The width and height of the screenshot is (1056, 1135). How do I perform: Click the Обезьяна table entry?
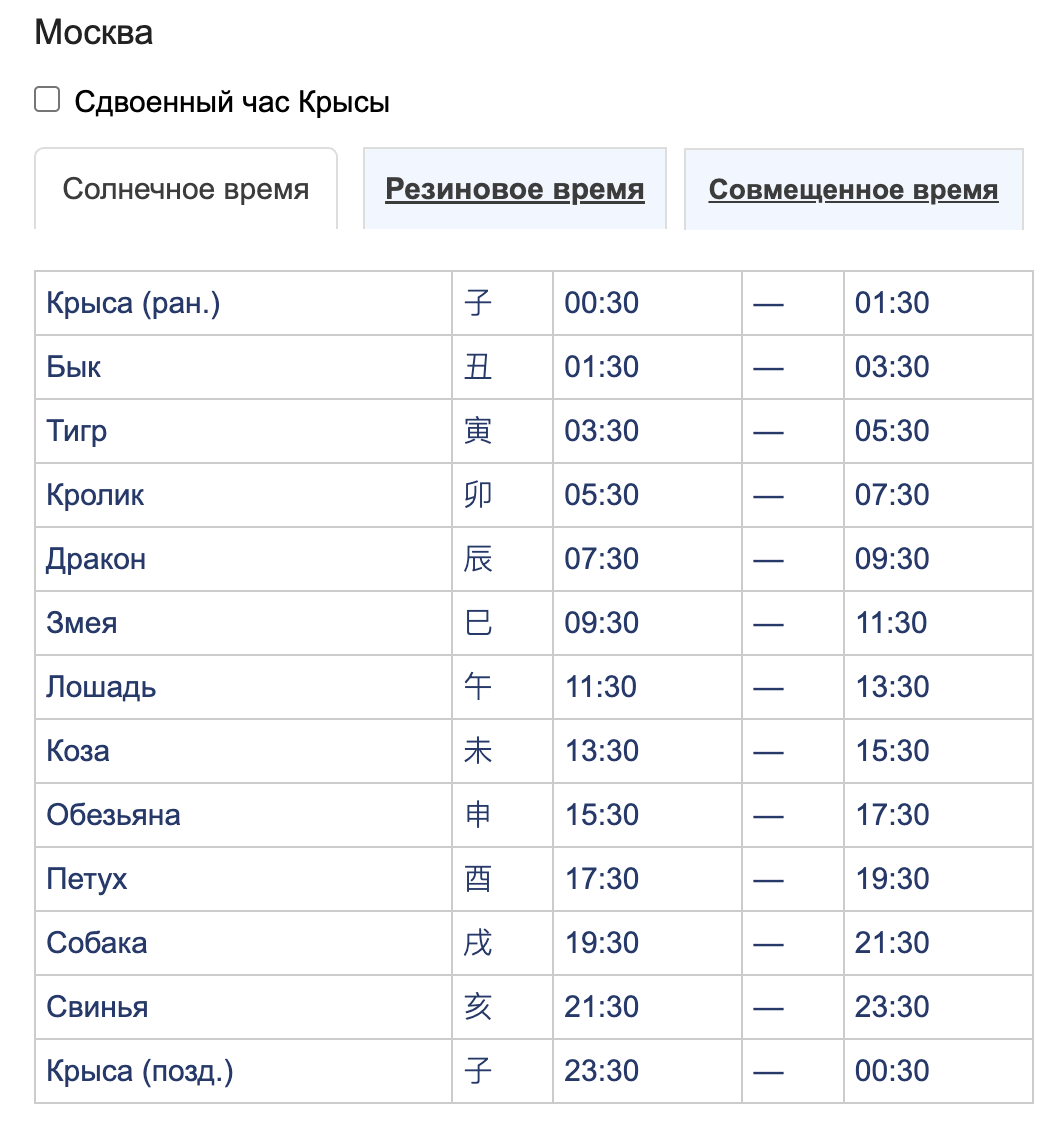(113, 815)
